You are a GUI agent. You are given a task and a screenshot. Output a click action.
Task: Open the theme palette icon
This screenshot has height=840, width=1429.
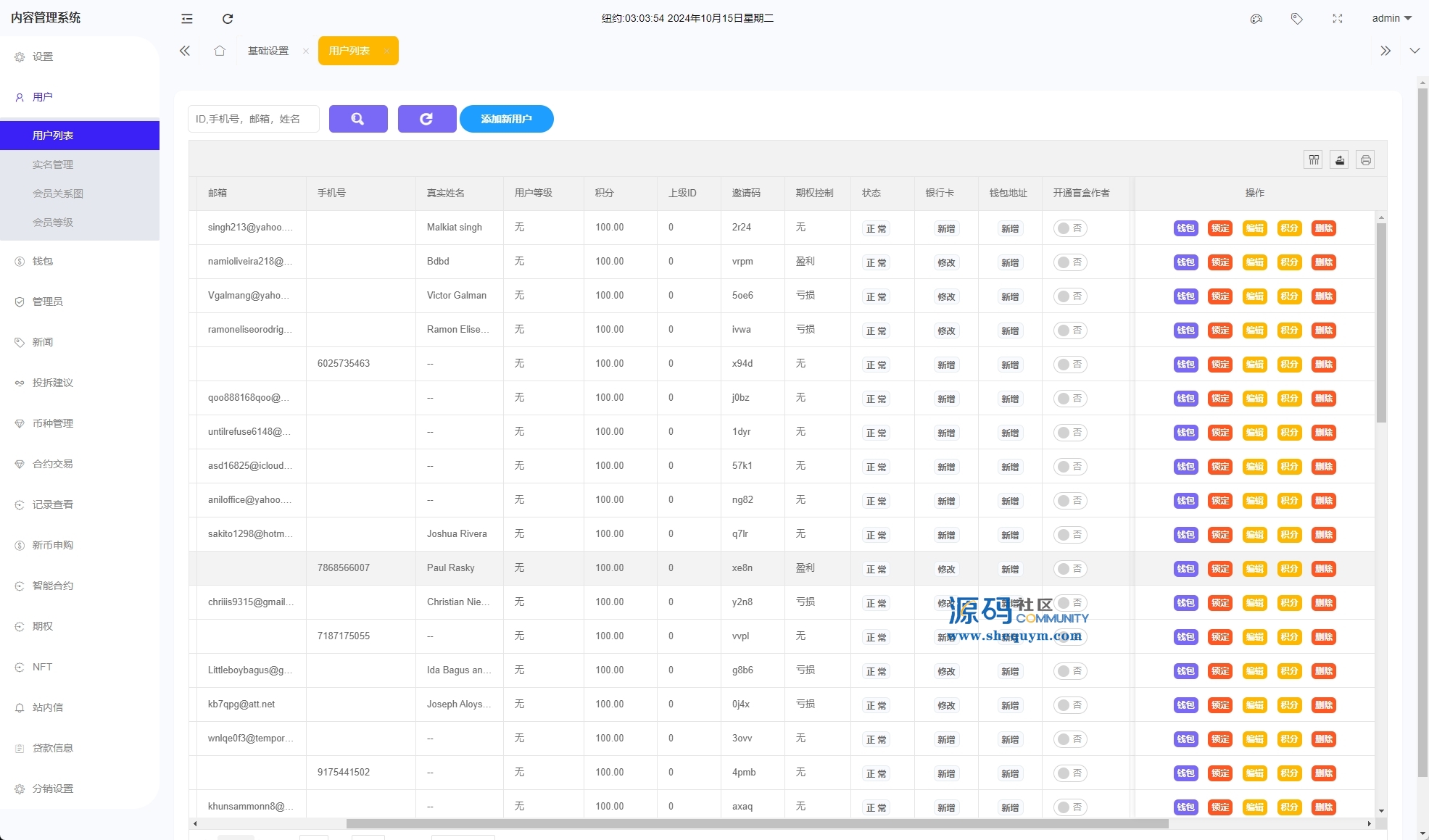click(1256, 19)
